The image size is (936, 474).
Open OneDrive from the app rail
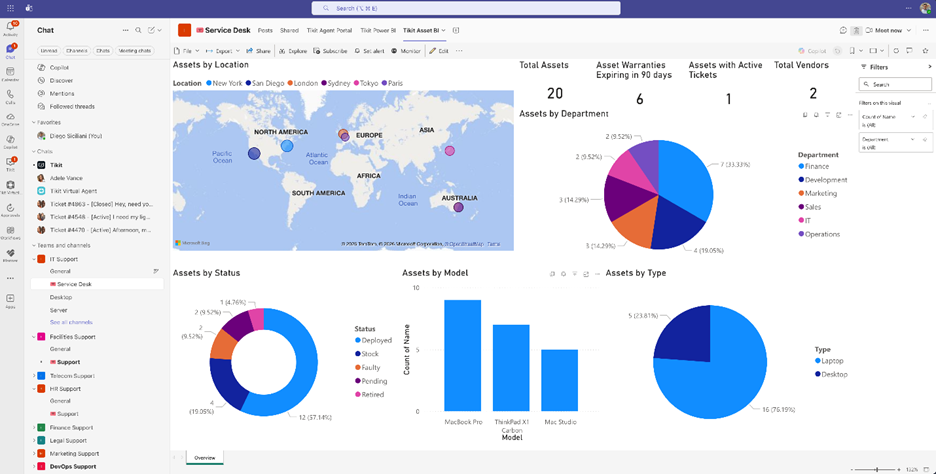[10, 118]
